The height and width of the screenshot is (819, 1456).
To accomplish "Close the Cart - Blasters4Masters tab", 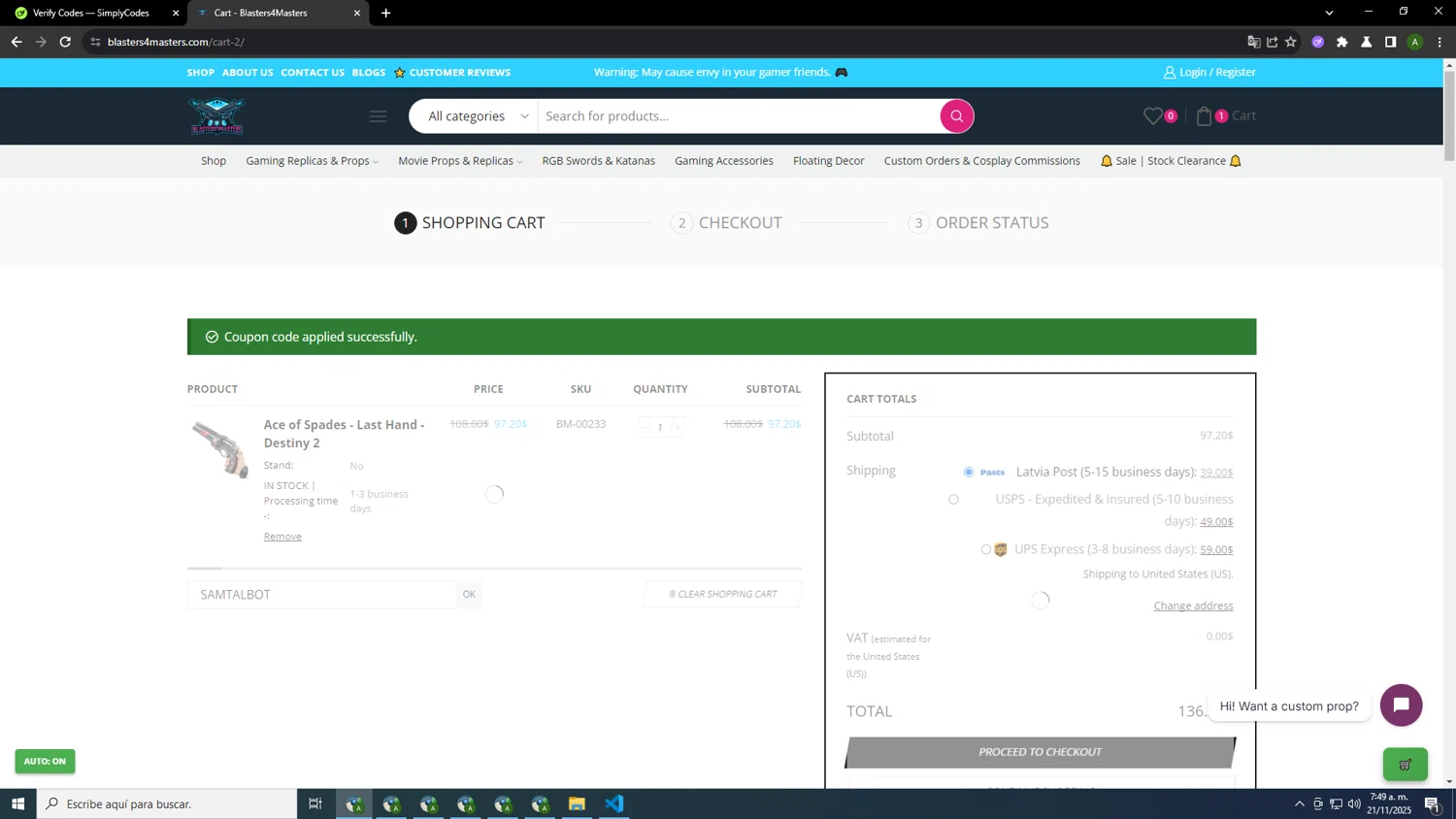I will pyautogui.click(x=357, y=13).
